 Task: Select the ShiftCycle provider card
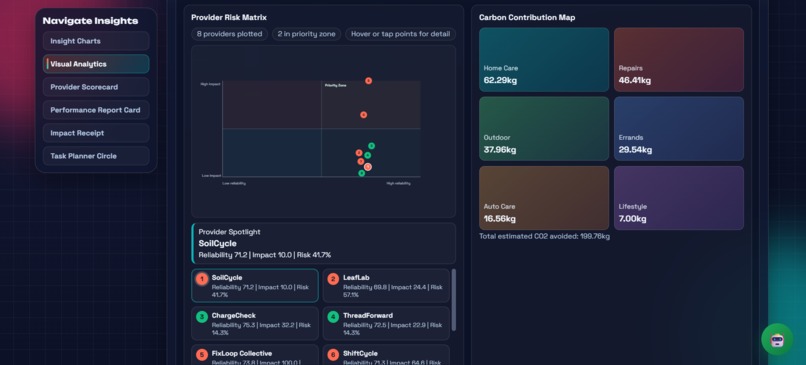[x=386, y=355]
